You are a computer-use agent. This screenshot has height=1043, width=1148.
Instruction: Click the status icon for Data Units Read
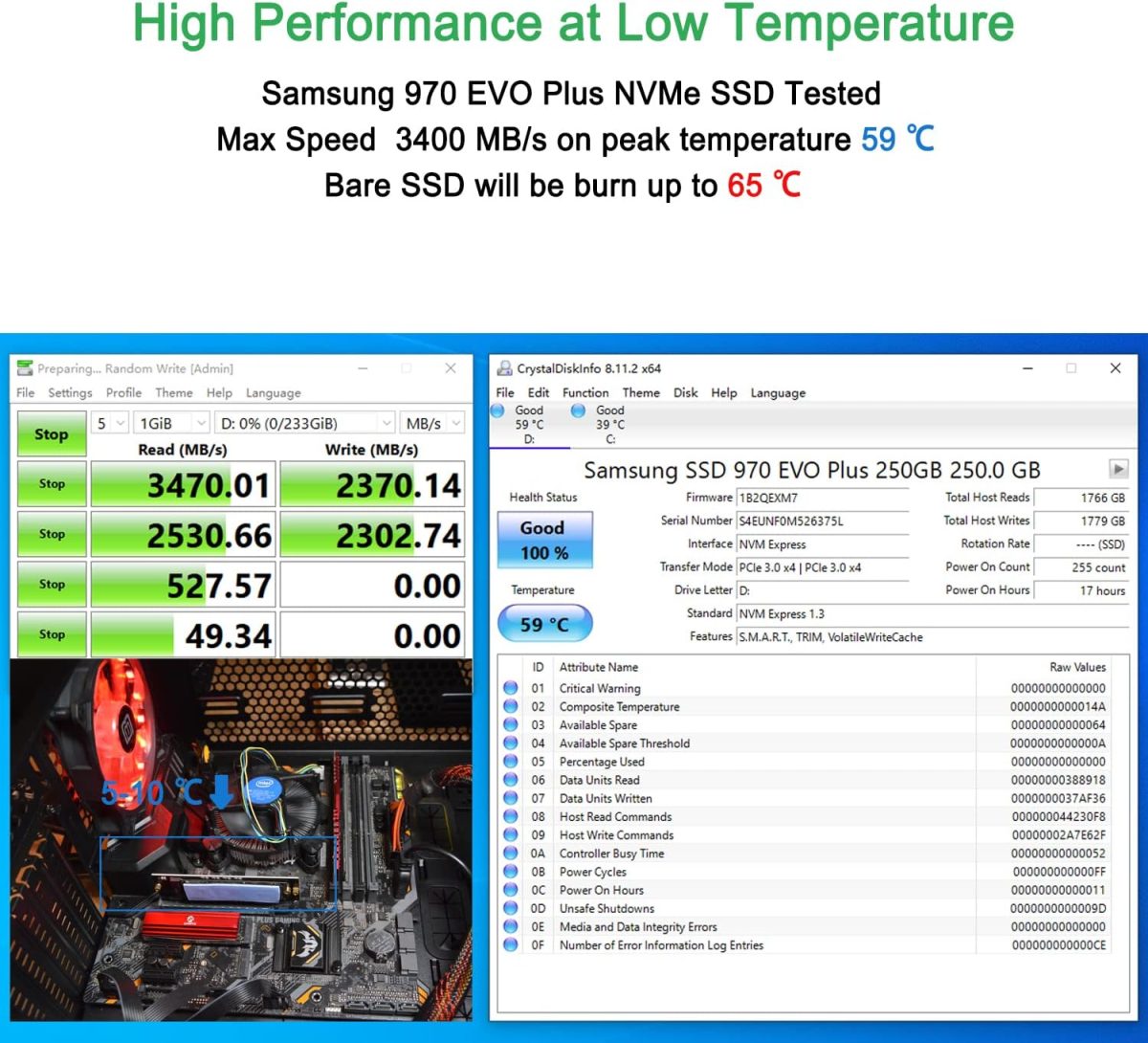point(511,780)
